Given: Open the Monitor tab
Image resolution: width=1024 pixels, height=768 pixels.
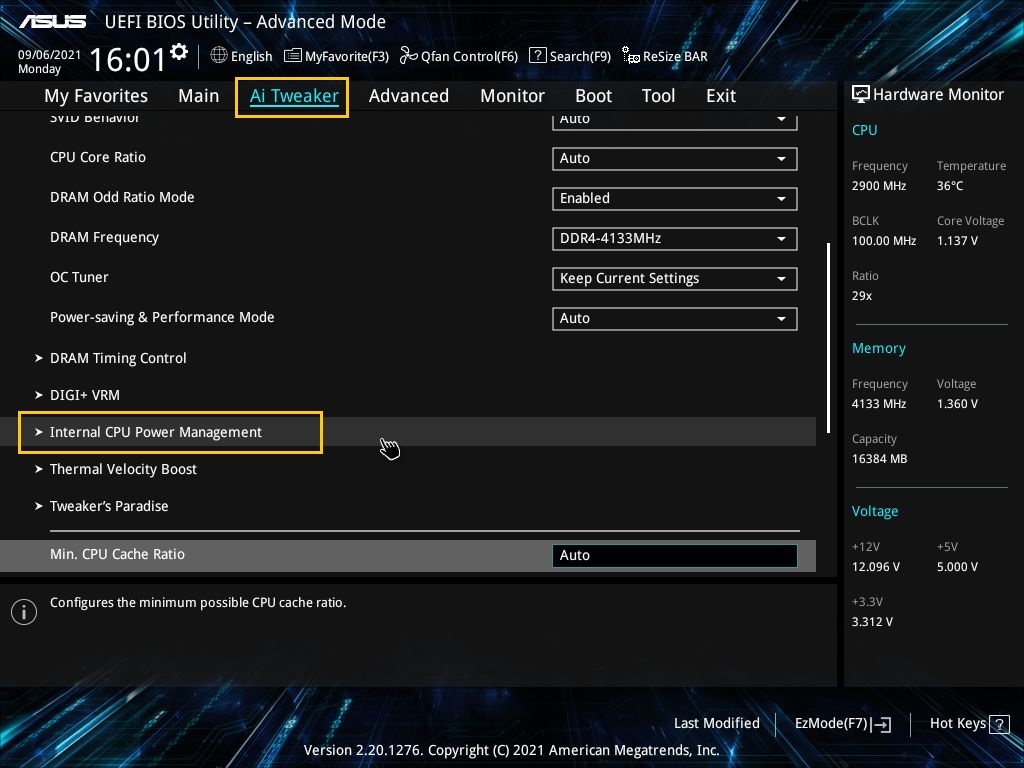Looking at the screenshot, I should [x=513, y=96].
